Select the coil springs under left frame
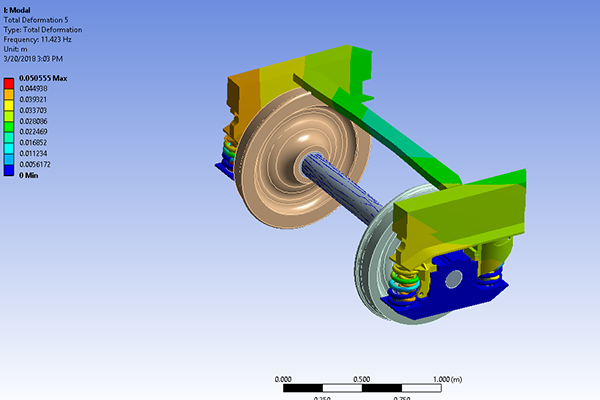The height and width of the screenshot is (400, 600). point(230,153)
